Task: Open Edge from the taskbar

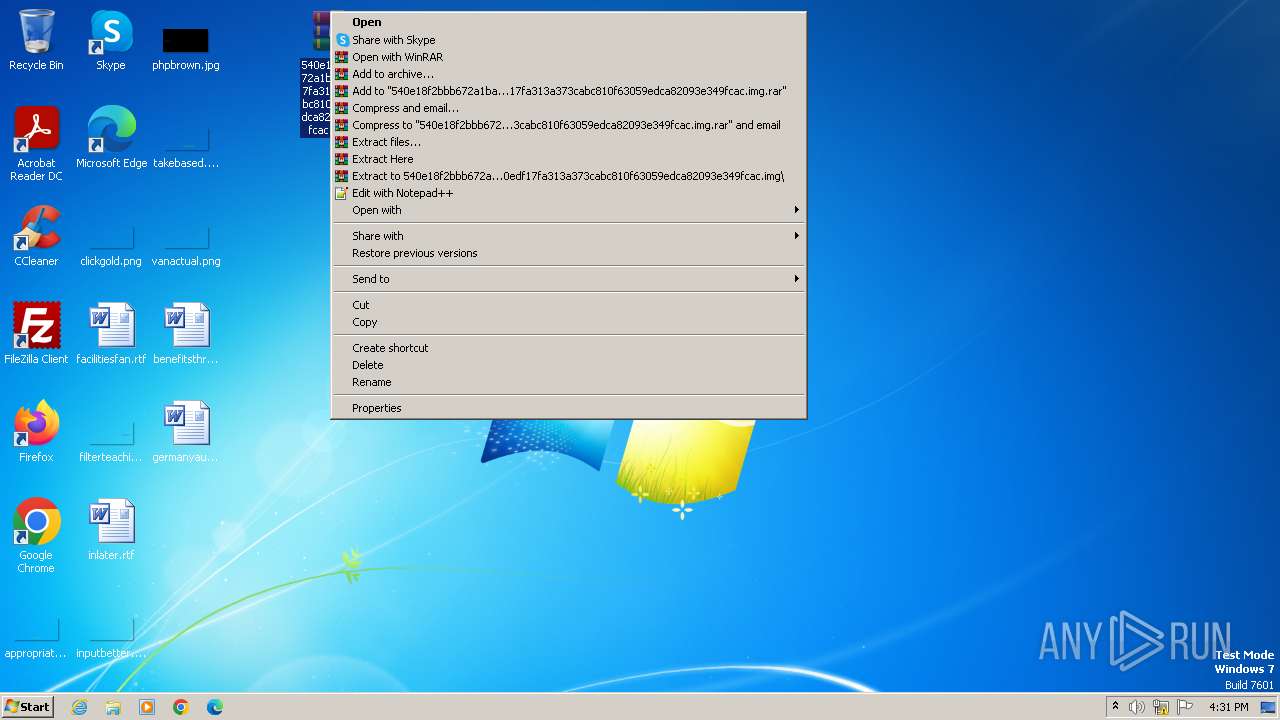Action: (215, 707)
